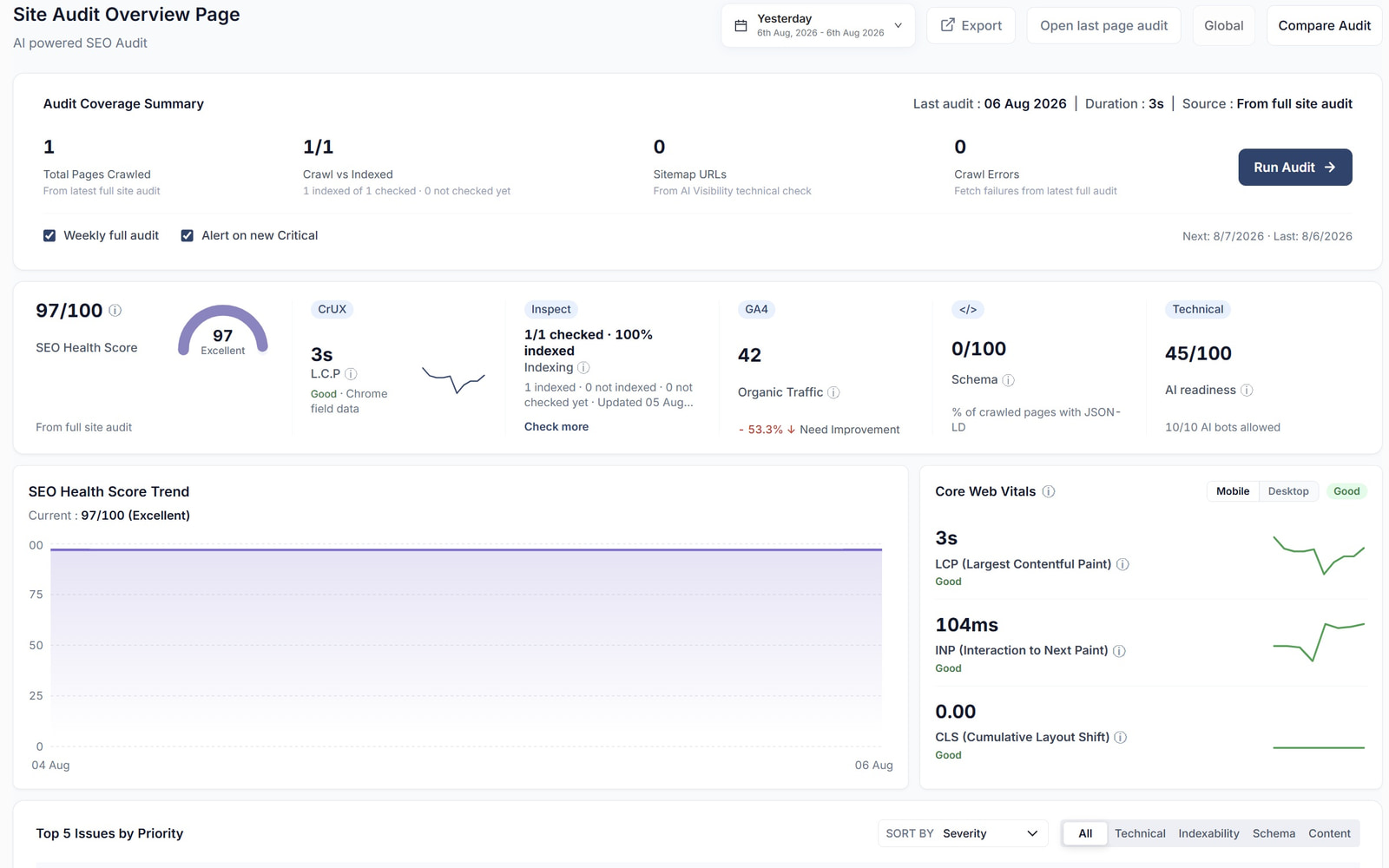Select the All issues tab
This screenshot has height=868, width=1389.
point(1085,833)
